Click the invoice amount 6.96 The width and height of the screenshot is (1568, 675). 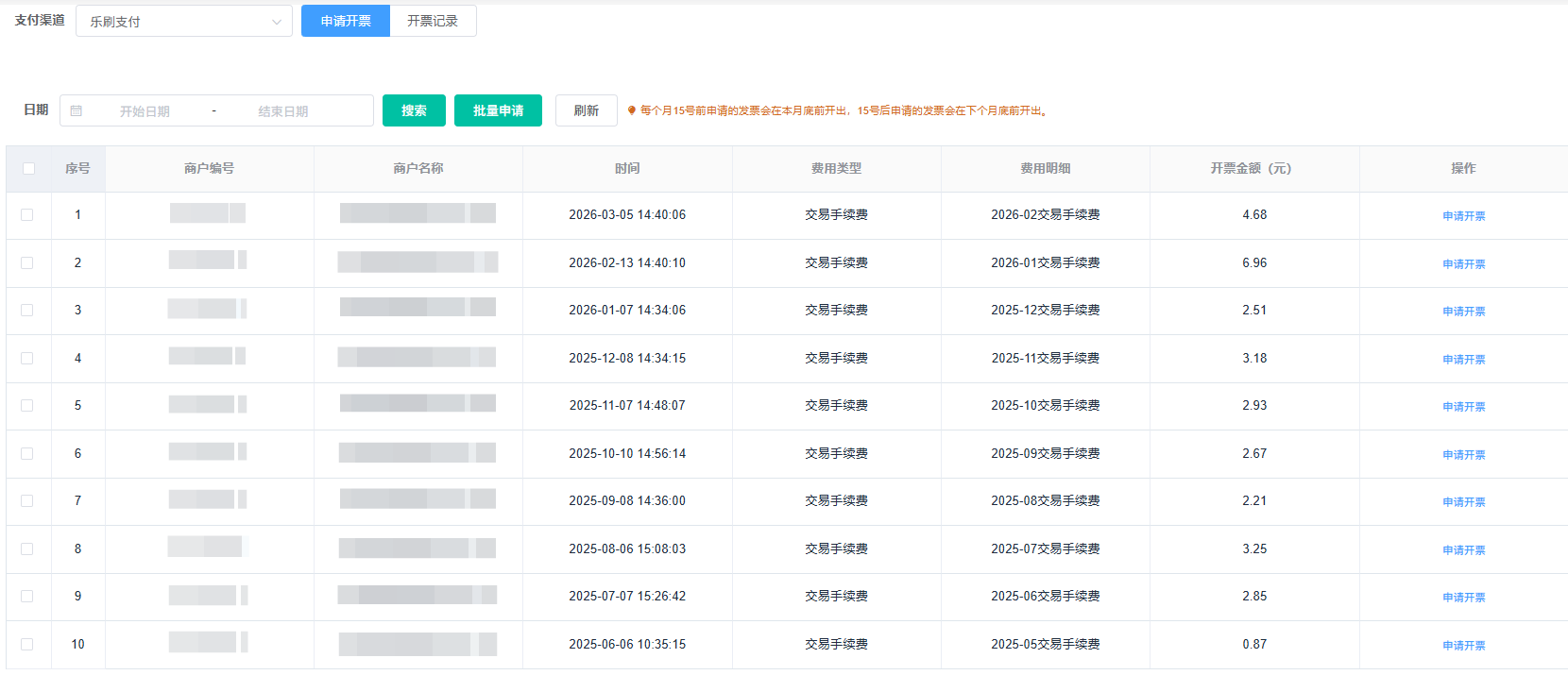click(1254, 262)
